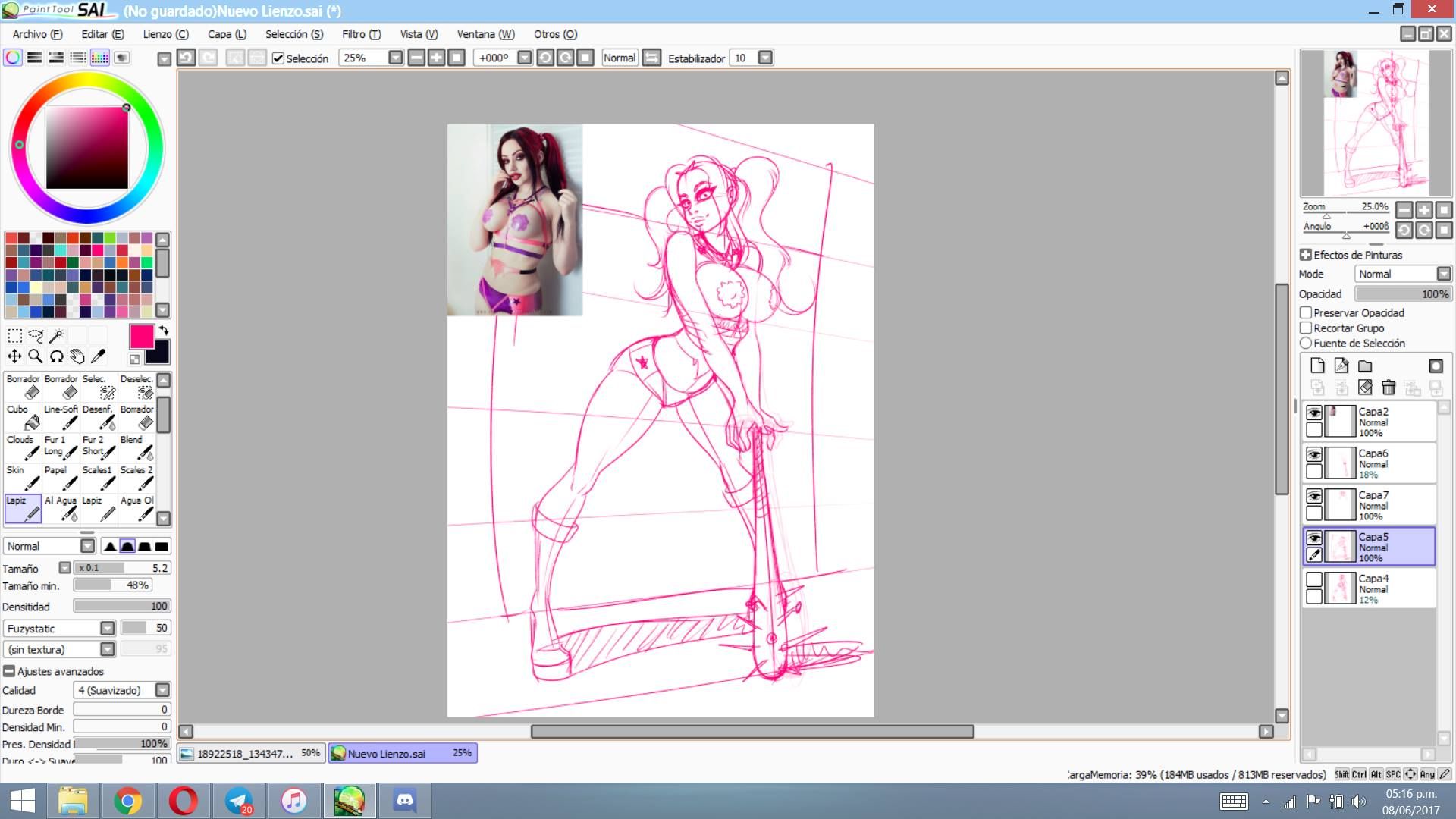Activate the eyedropper color picker tool

point(99,356)
